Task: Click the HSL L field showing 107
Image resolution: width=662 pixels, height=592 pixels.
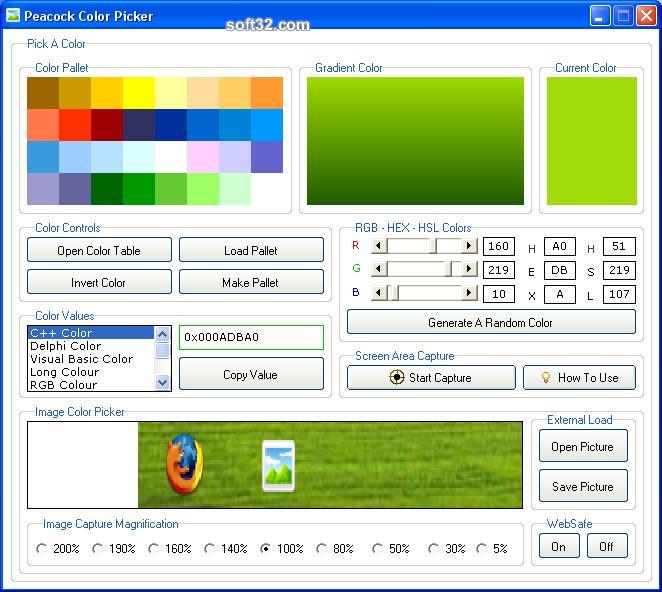Action: (619, 293)
